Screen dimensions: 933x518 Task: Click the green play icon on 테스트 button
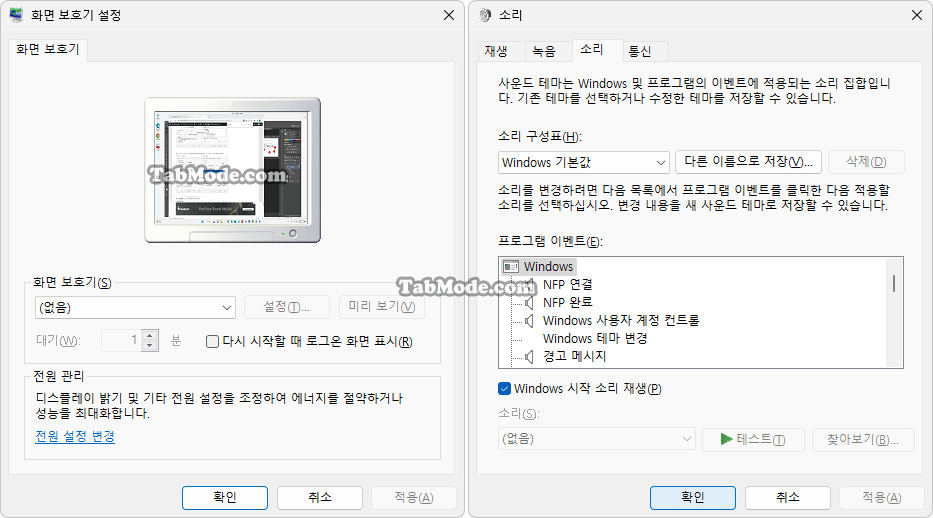point(726,439)
